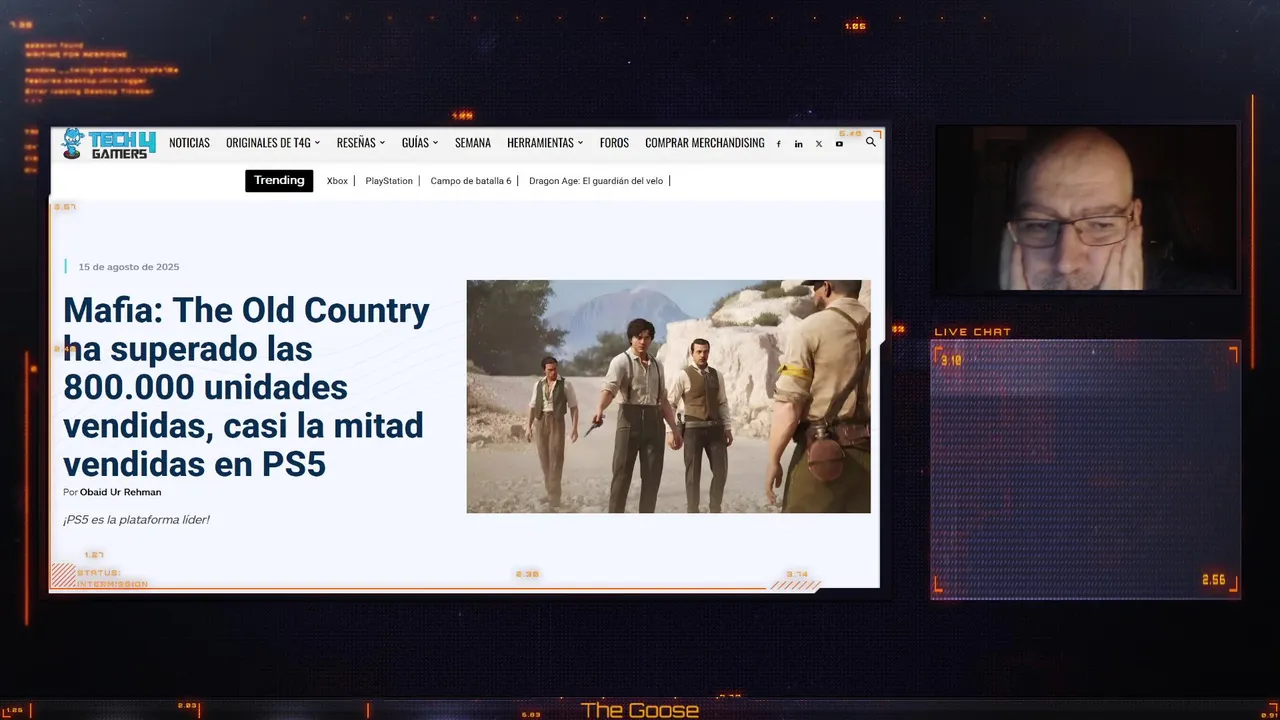
Task: Expand the Originales de T4G dropdown
Action: [x=273, y=143]
